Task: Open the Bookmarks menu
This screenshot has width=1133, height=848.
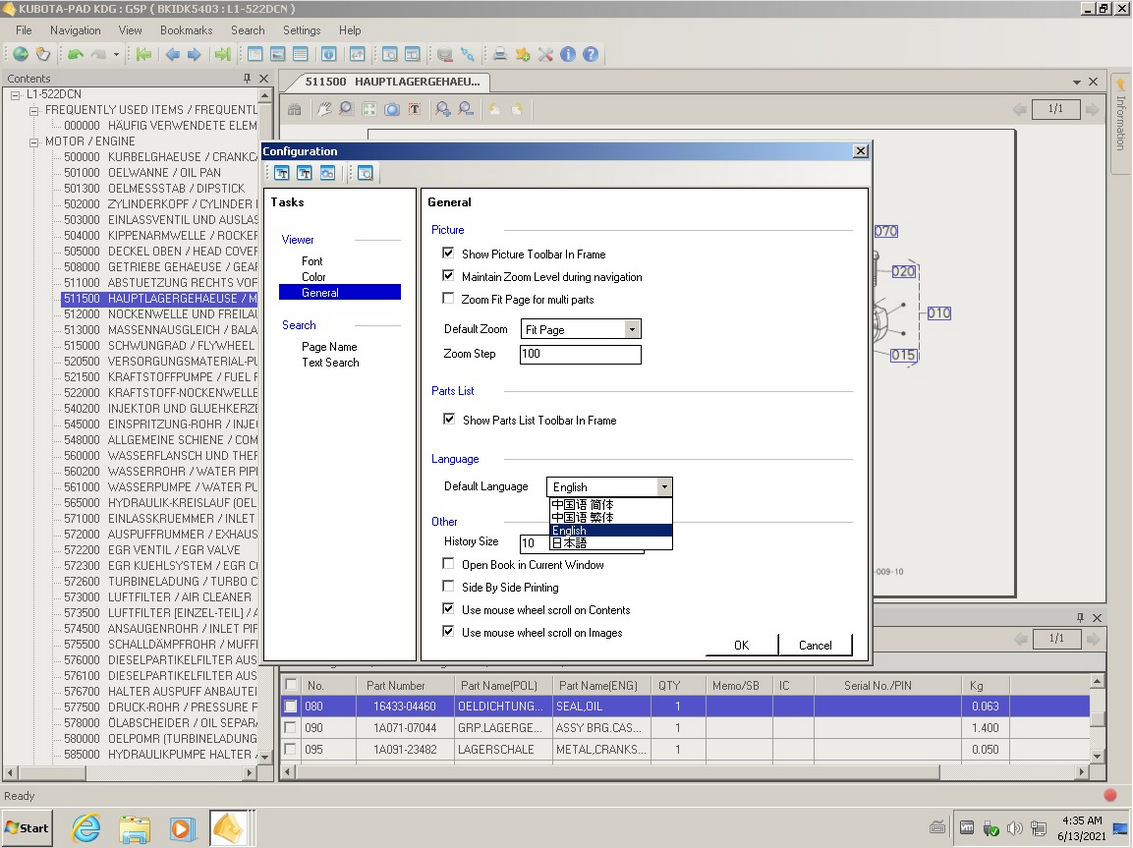Action: (x=186, y=30)
